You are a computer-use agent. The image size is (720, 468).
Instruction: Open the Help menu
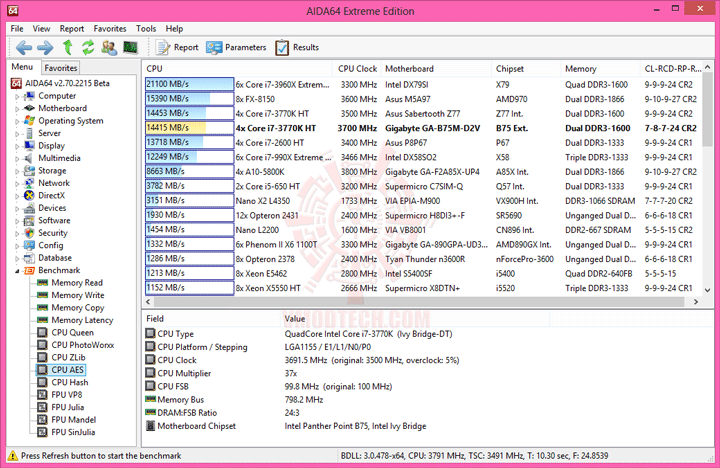point(174,28)
